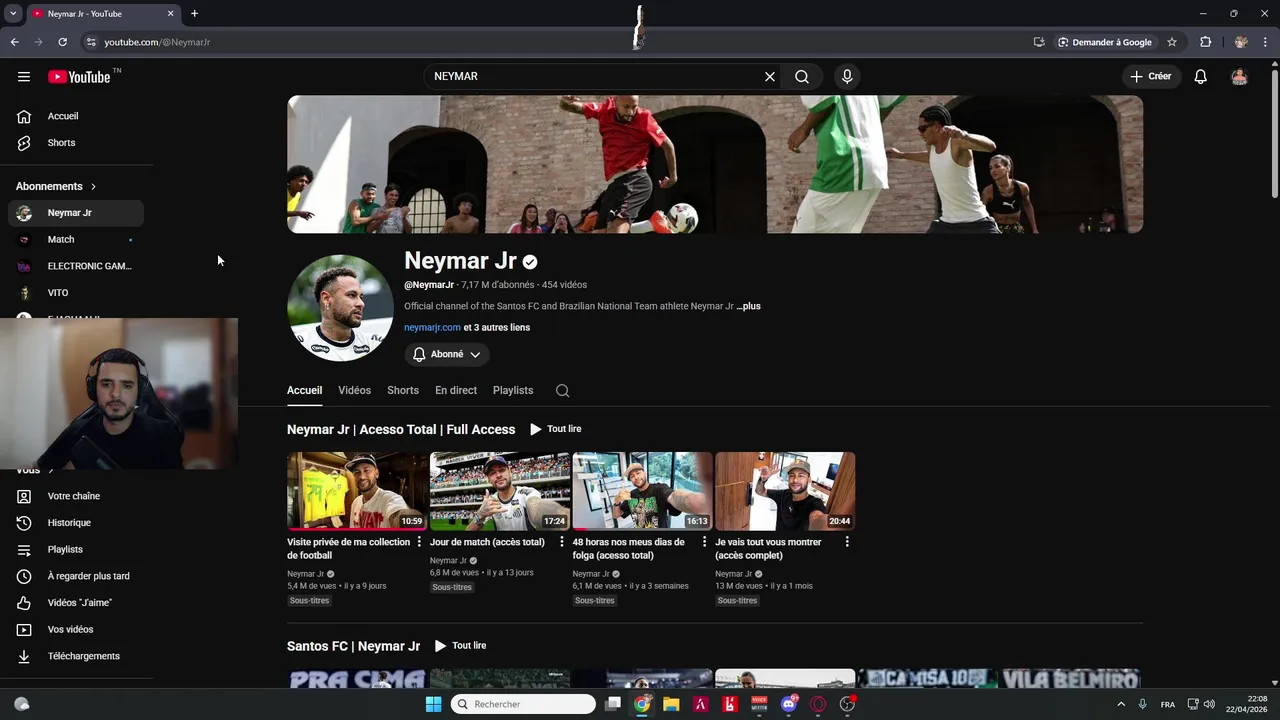Click the Neymar Jr channel avatar
This screenshot has height=720, width=1280.
tap(340, 308)
